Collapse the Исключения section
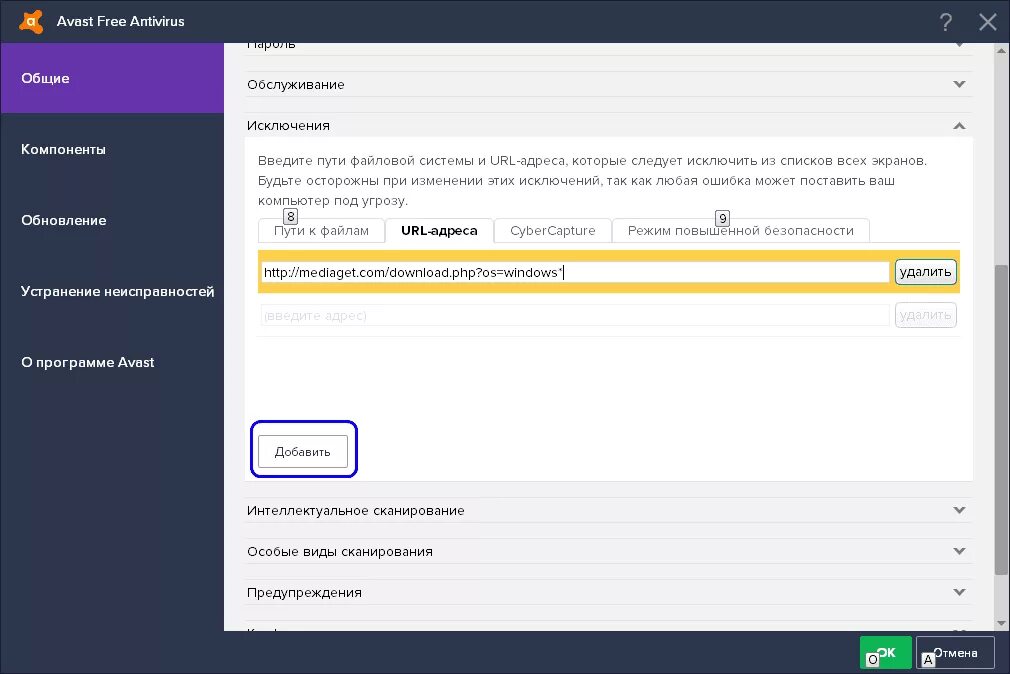Viewport: 1010px width, 674px height. tap(608, 125)
